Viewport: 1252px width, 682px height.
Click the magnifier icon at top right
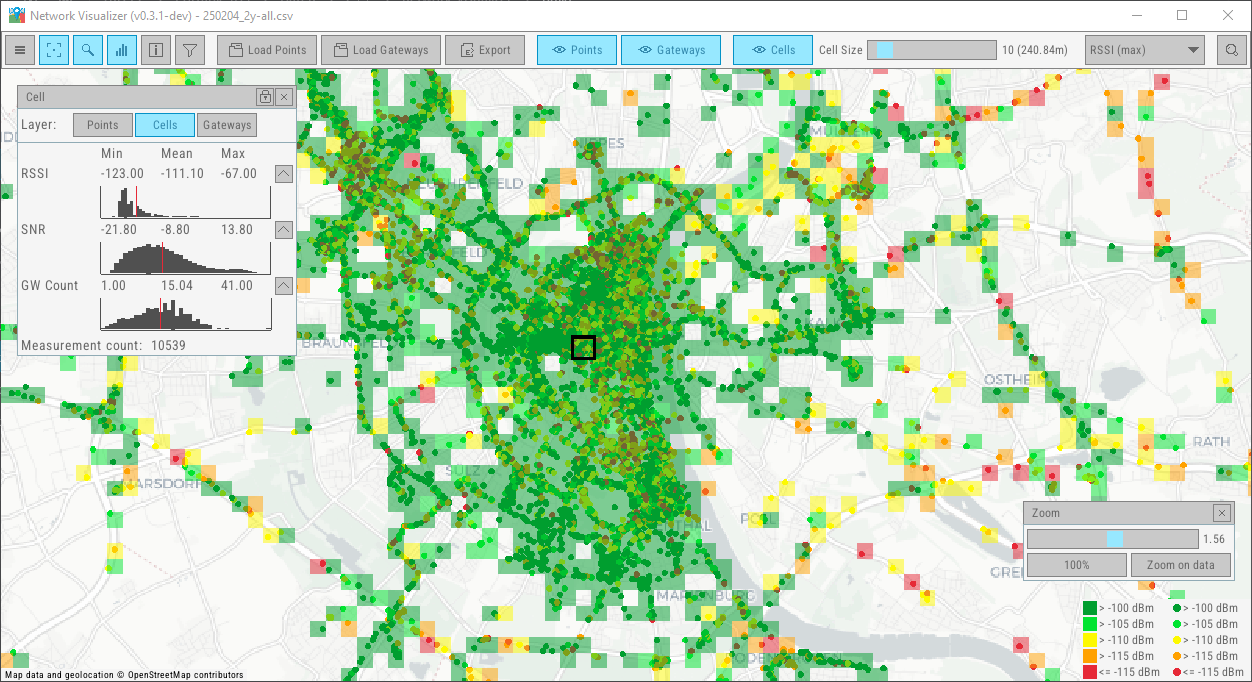(1231, 49)
